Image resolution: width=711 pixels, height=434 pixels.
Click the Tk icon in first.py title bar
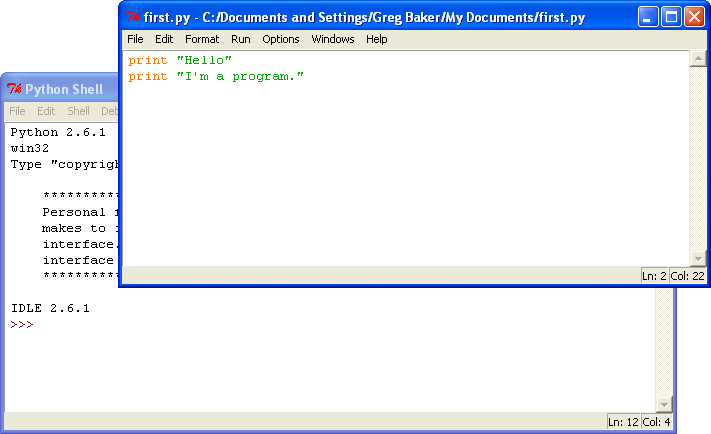tap(132, 17)
